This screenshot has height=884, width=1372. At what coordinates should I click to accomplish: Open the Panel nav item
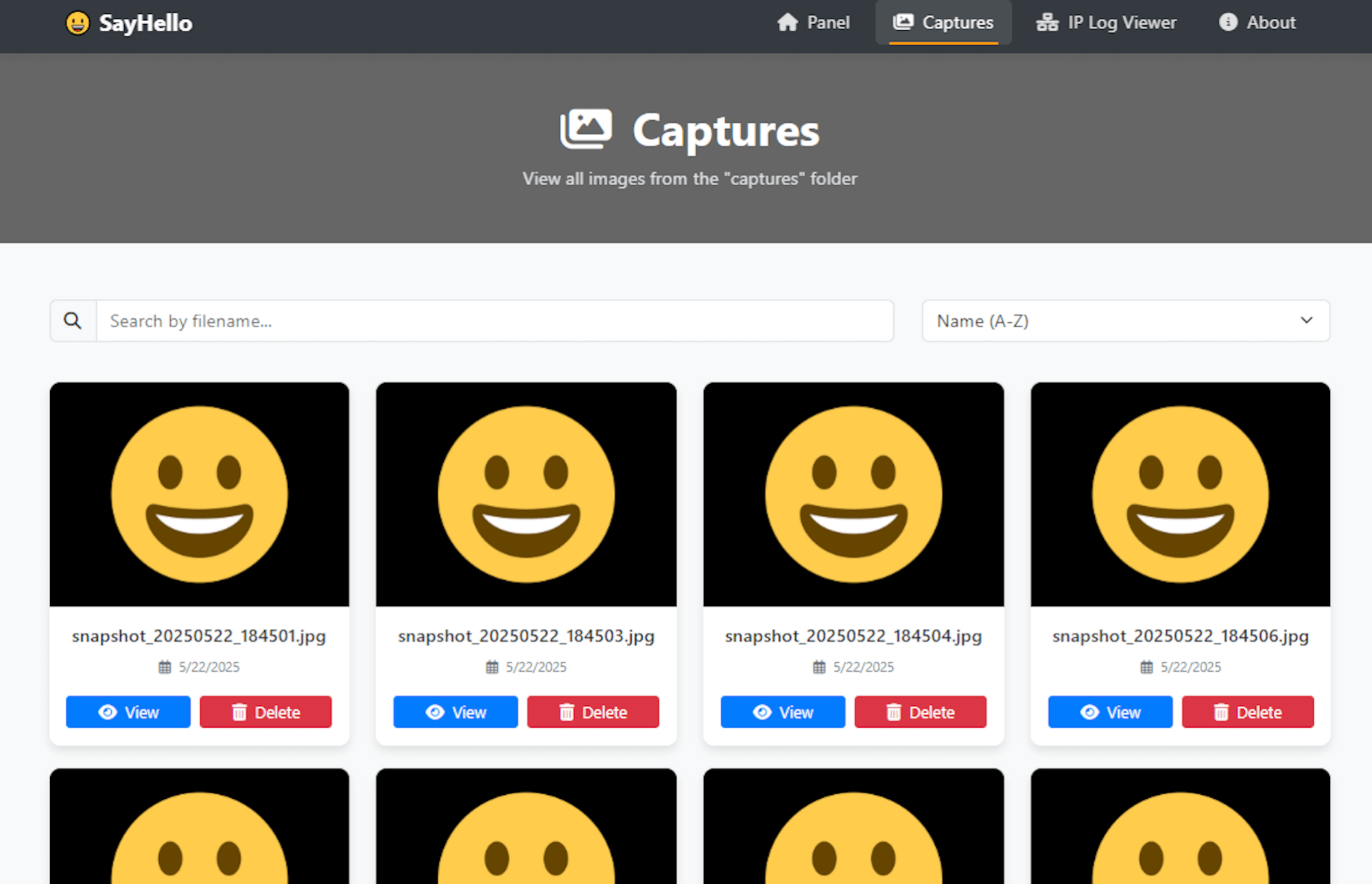[x=813, y=23]
